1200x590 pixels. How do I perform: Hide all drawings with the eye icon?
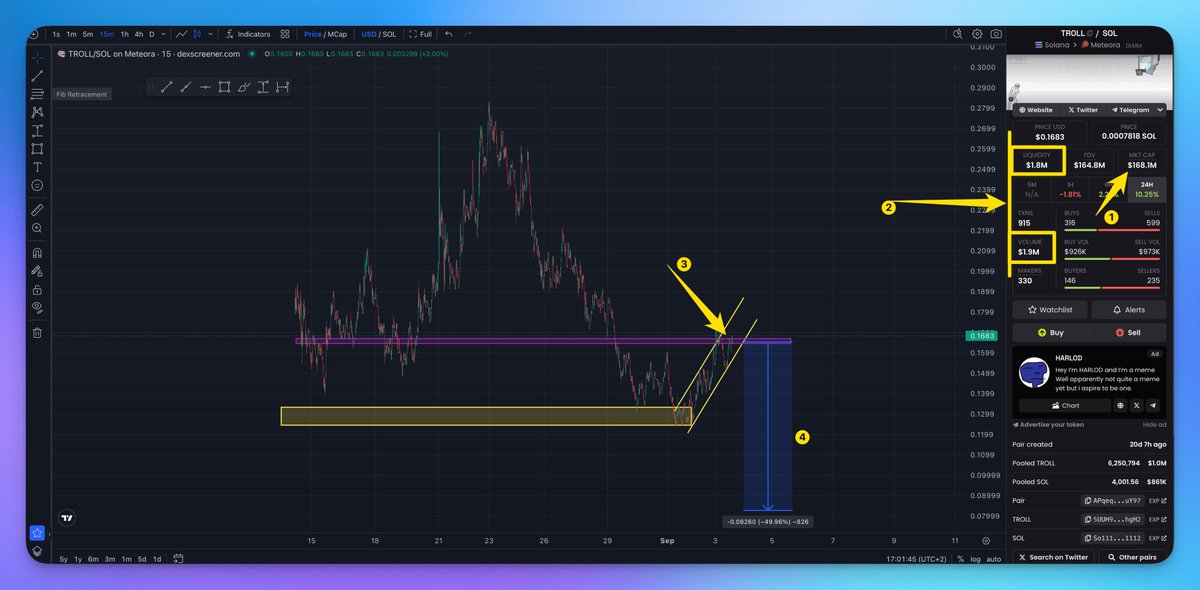(37, 306)
